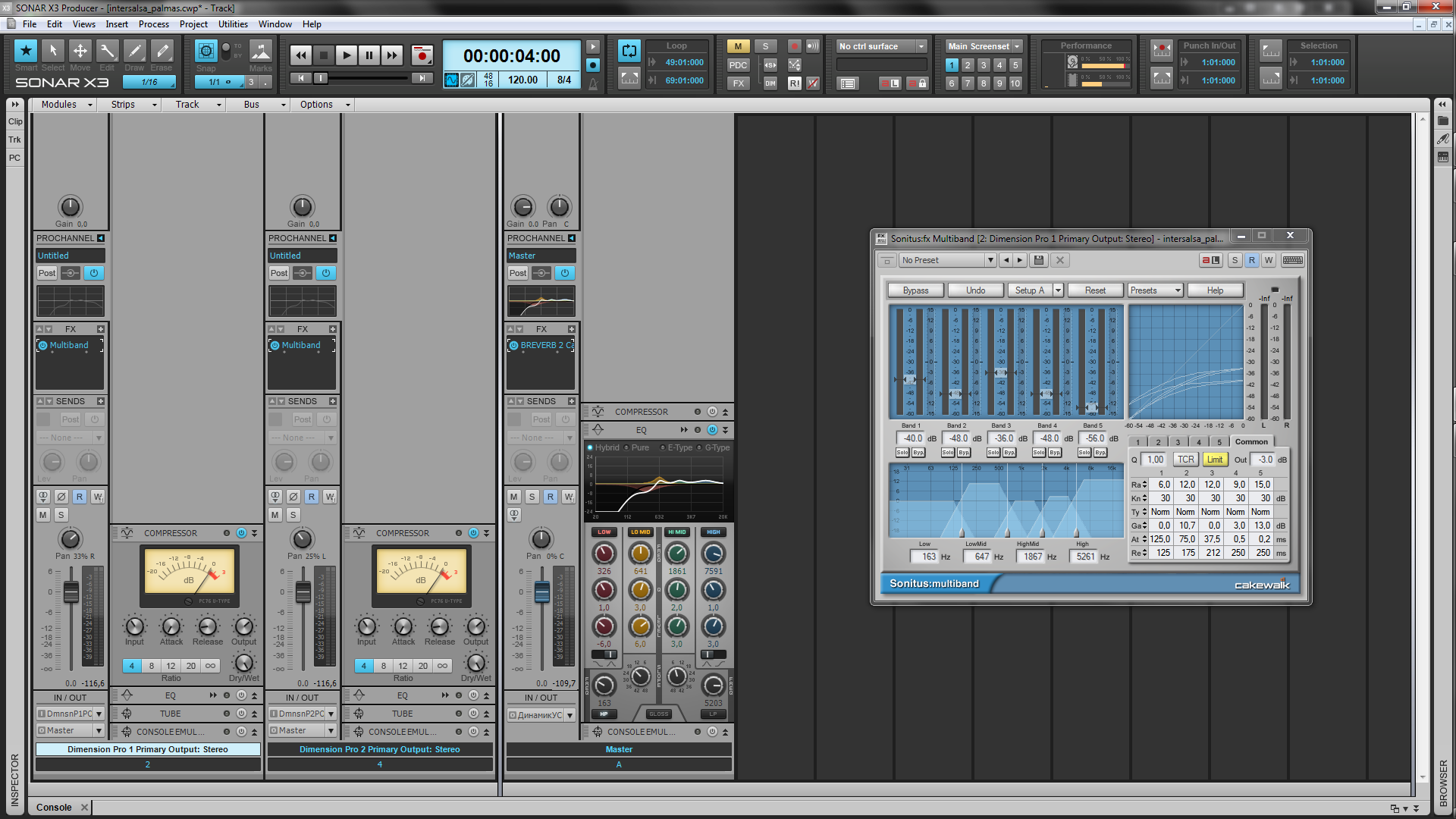Enable the HP filter button in Master EQ
This screenshot has width=1456, height=819.
604,714
